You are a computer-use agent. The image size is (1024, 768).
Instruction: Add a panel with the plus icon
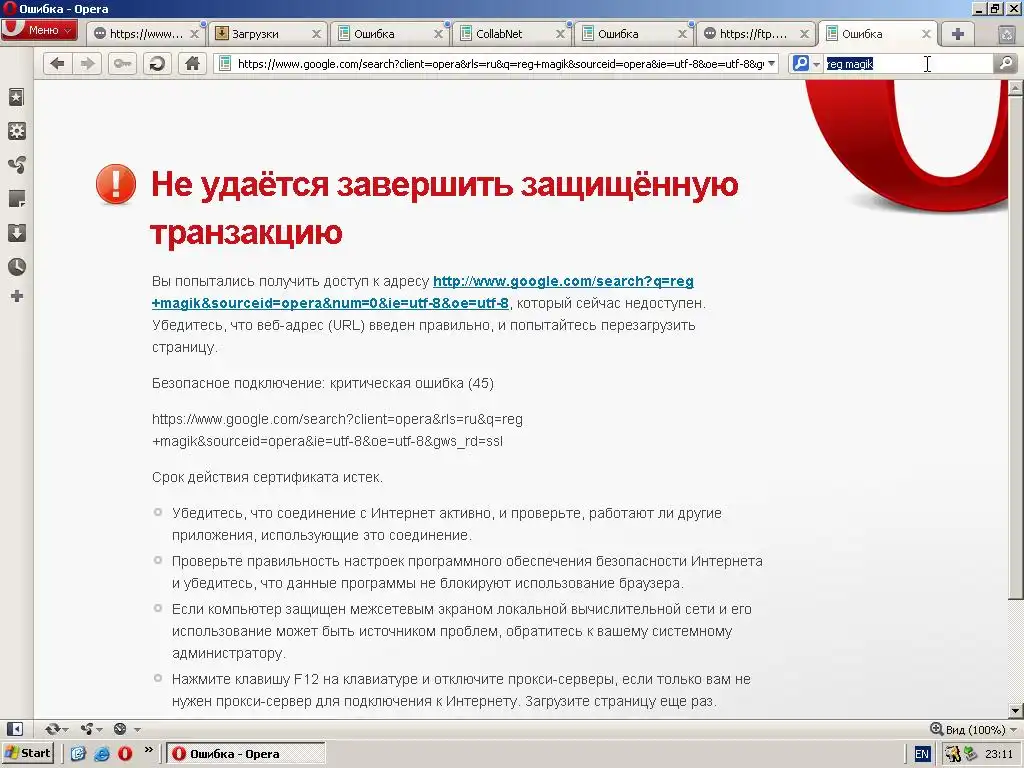click(x=16, y=296)
